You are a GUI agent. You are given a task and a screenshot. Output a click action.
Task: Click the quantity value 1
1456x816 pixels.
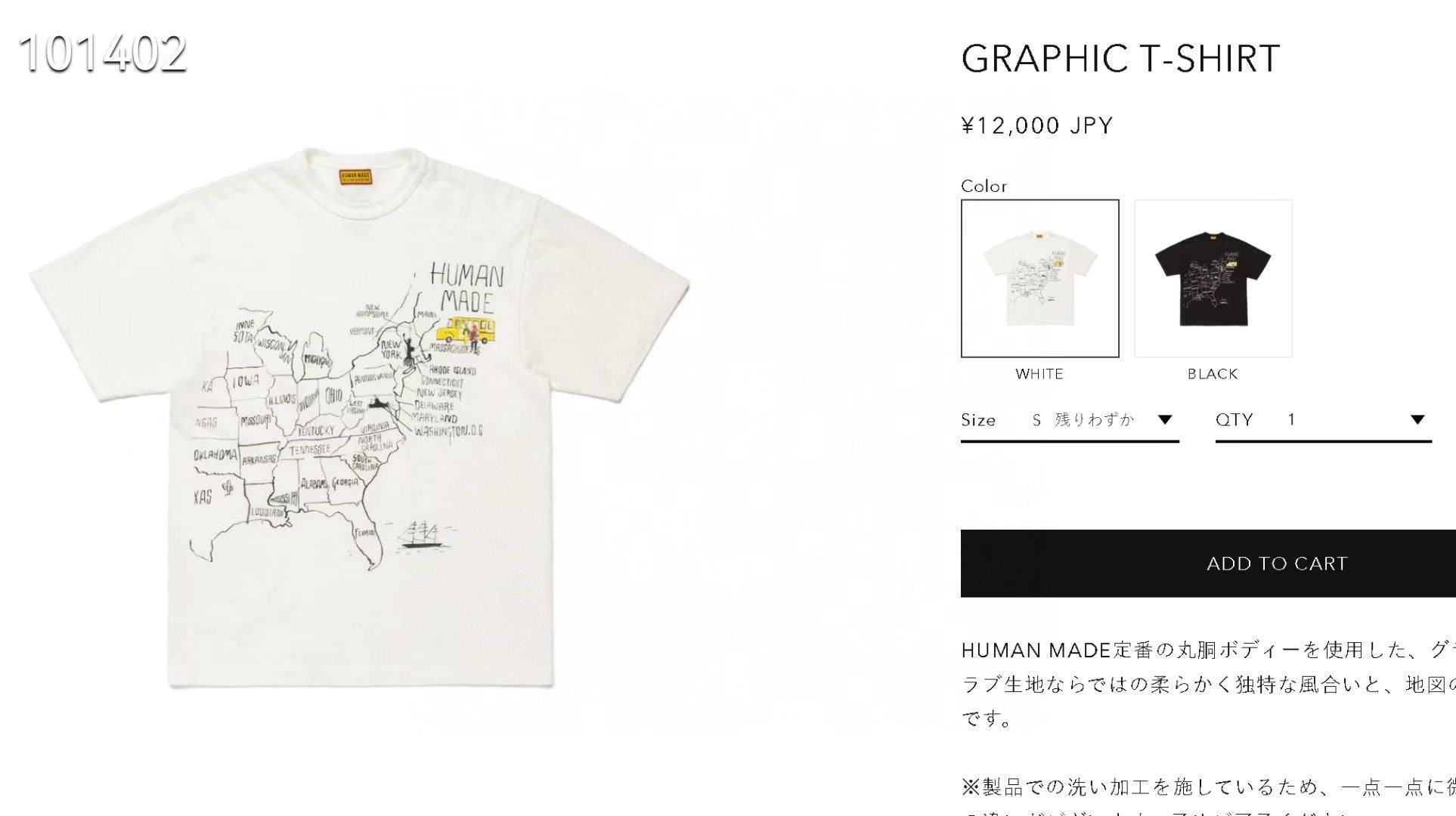(x=1292, y=420)
